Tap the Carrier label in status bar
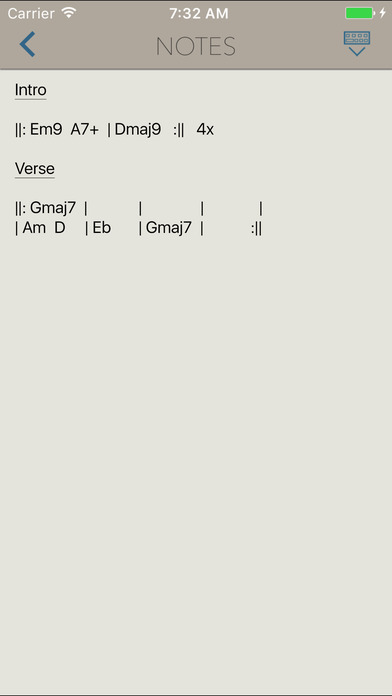 tap(31, 13)
